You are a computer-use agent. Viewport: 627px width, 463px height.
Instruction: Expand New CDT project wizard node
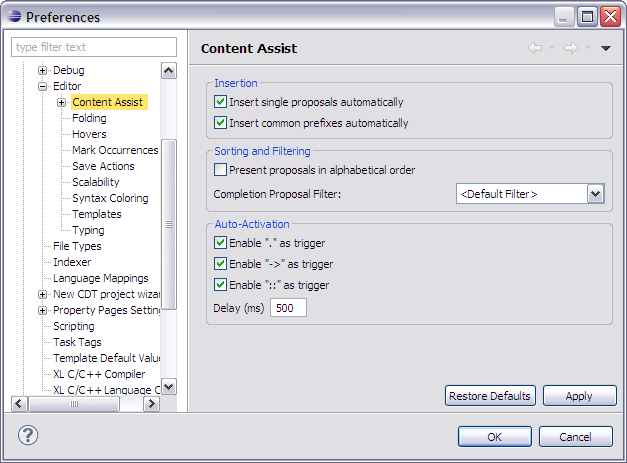tap(42, 294)
